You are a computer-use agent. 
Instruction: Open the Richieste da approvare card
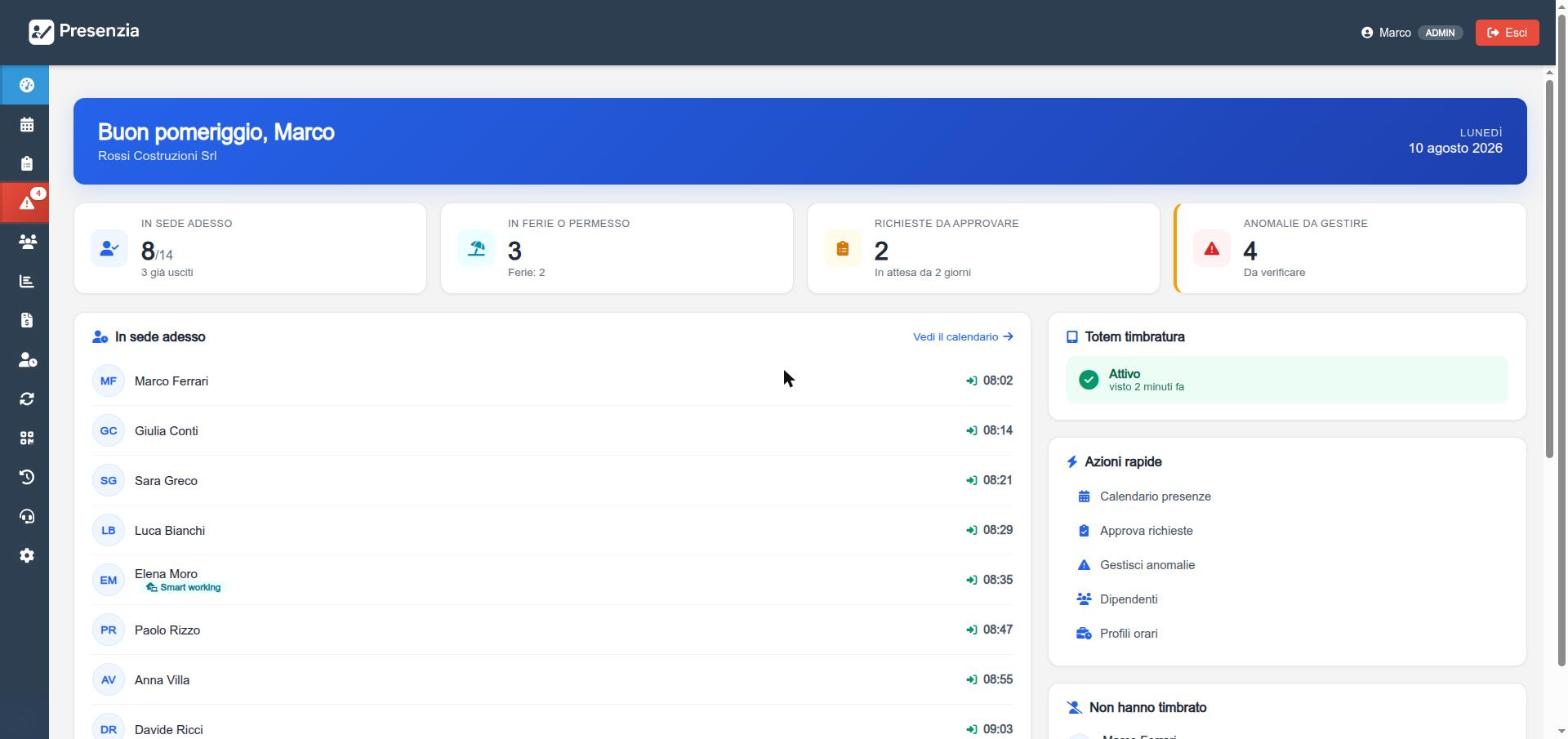(983, 248)
